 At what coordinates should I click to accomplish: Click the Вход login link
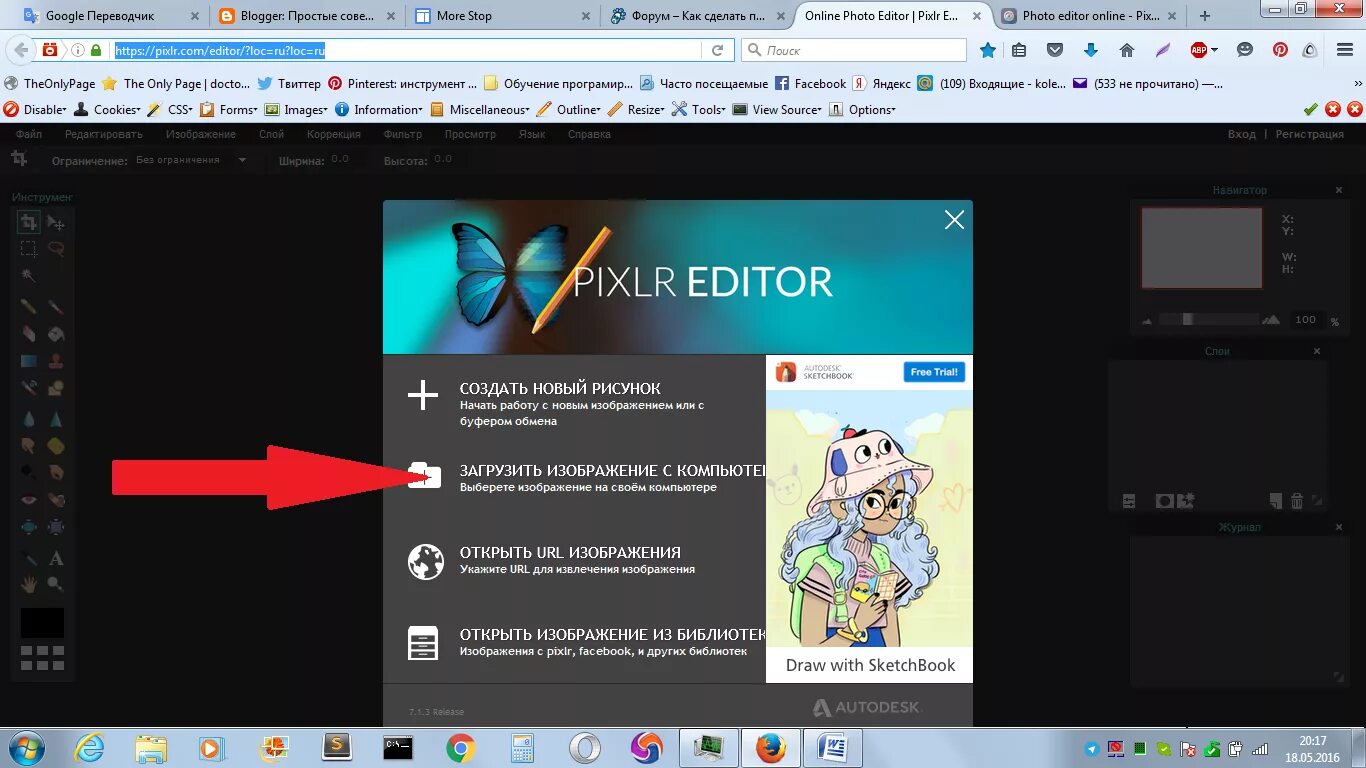(1241, 134)
